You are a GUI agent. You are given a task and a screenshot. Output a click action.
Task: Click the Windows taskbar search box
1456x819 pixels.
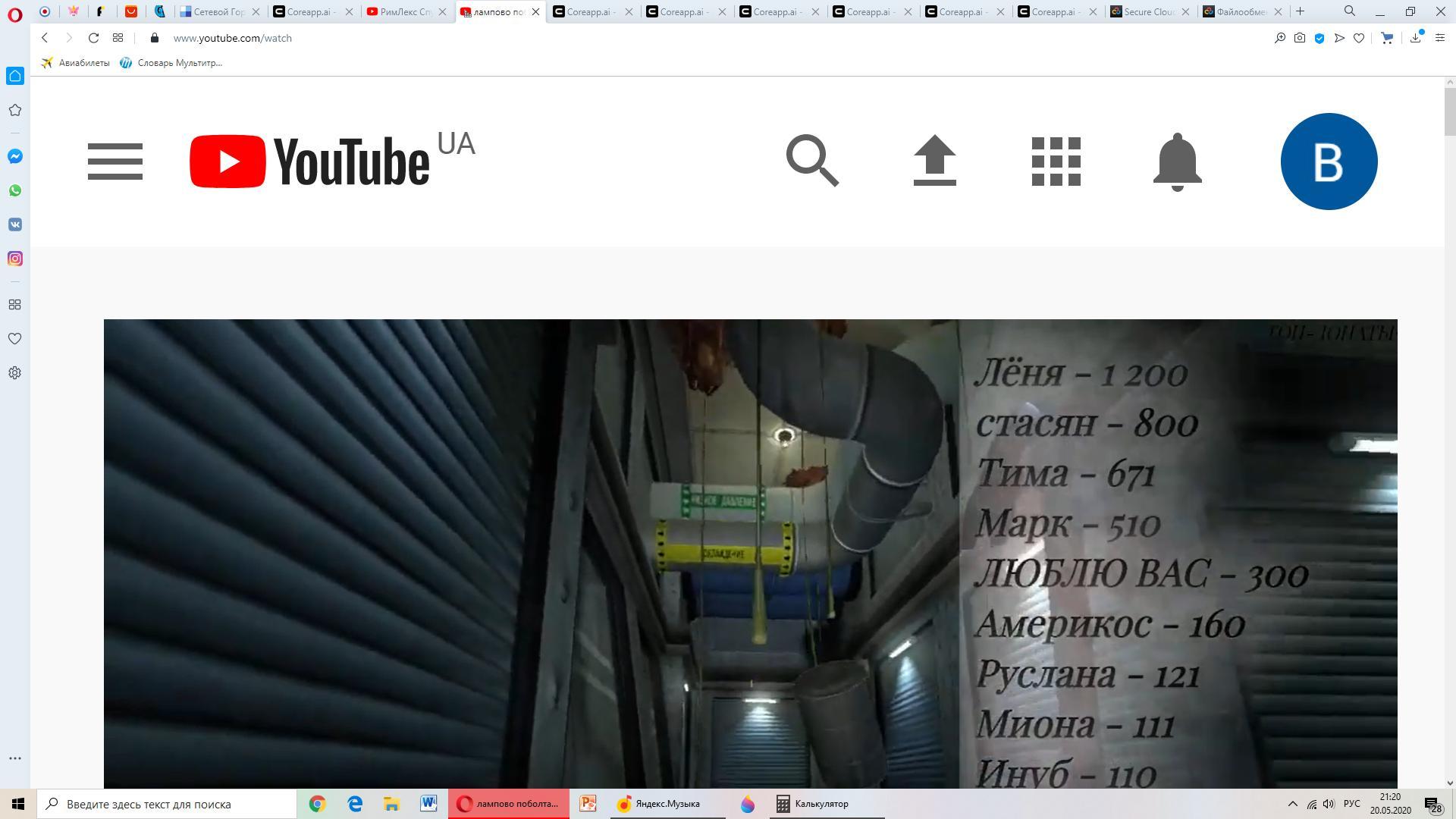pyautogui.click(x=167, y=804)
